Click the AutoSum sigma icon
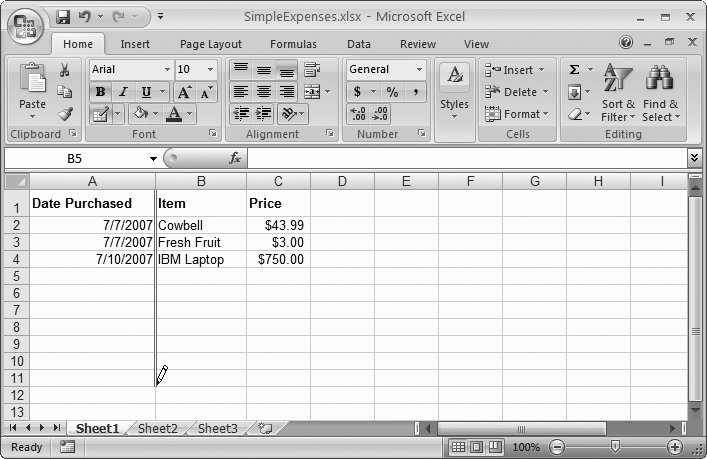 pos(574,69)
